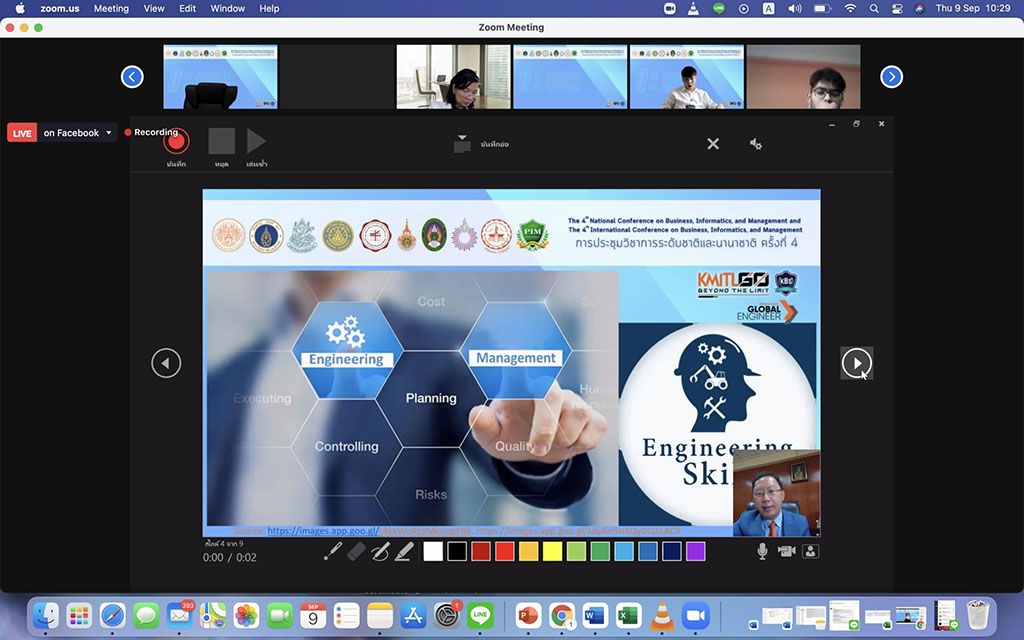Click the presenter webcam overlay on the slide
1024x640 pixels.
776,493
